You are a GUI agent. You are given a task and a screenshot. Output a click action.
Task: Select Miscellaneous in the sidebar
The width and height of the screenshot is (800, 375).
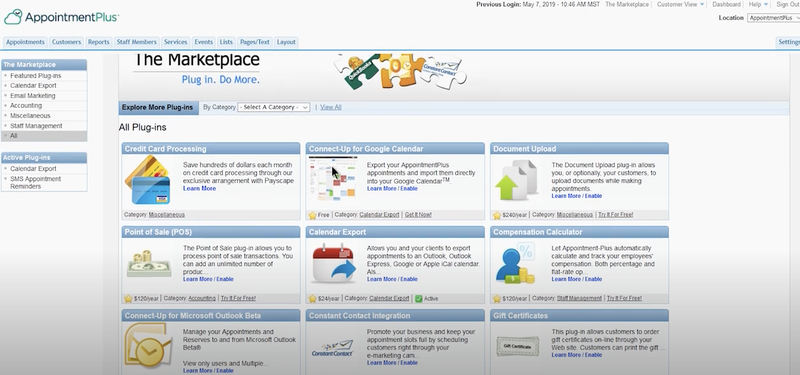point(30,116)
